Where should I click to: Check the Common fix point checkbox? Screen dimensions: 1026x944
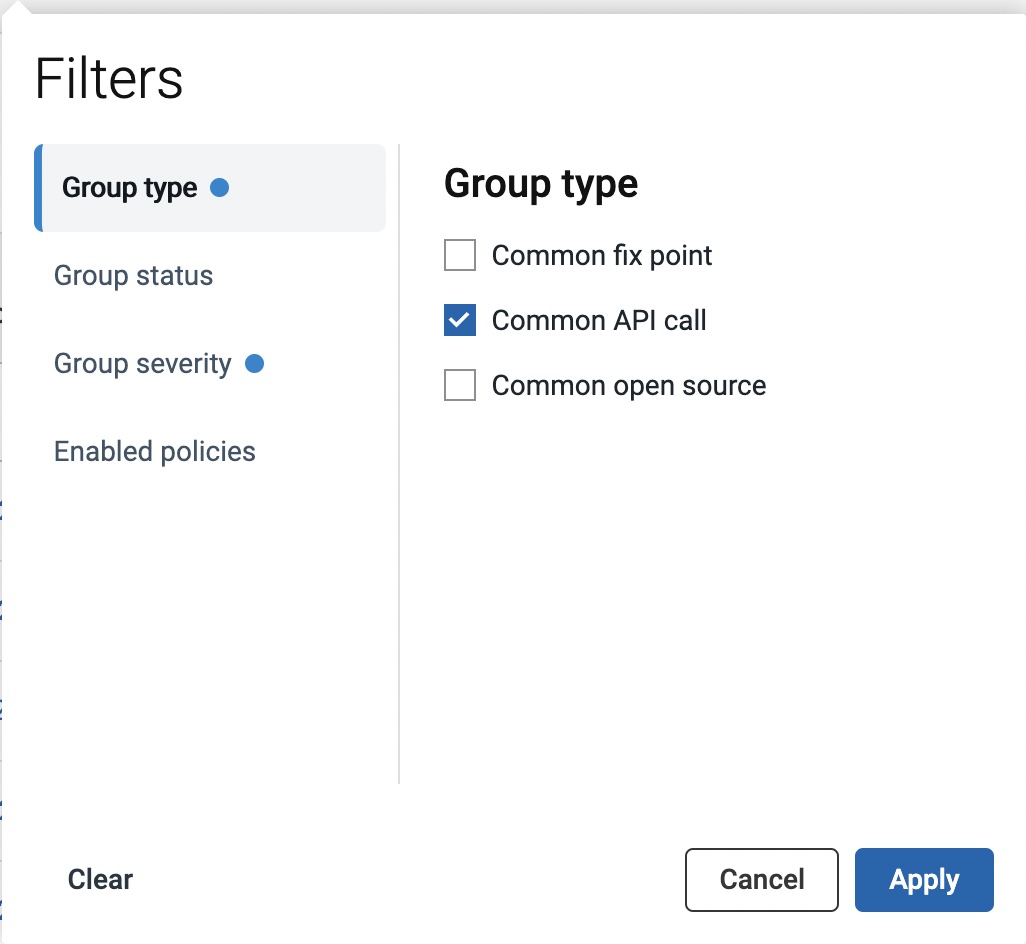(x=460, y=256)
